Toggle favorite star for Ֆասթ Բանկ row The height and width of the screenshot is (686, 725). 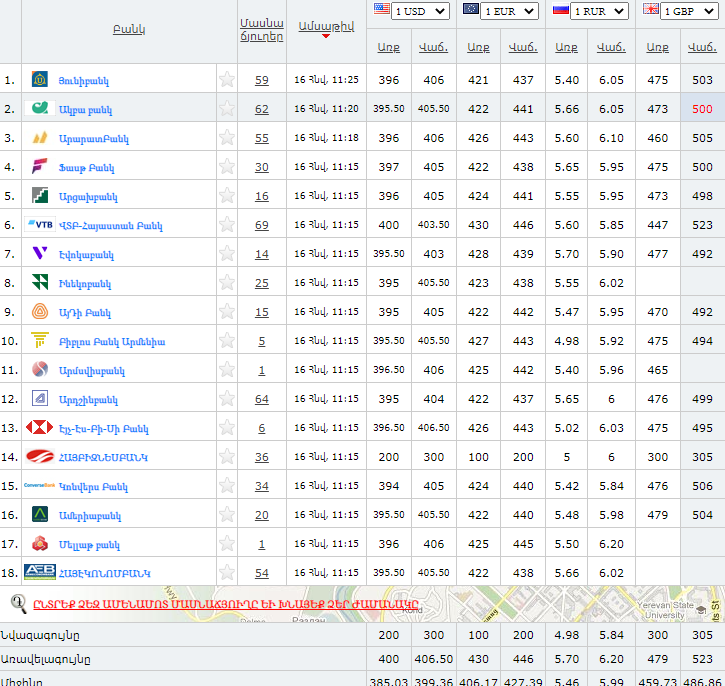[227, 166]
